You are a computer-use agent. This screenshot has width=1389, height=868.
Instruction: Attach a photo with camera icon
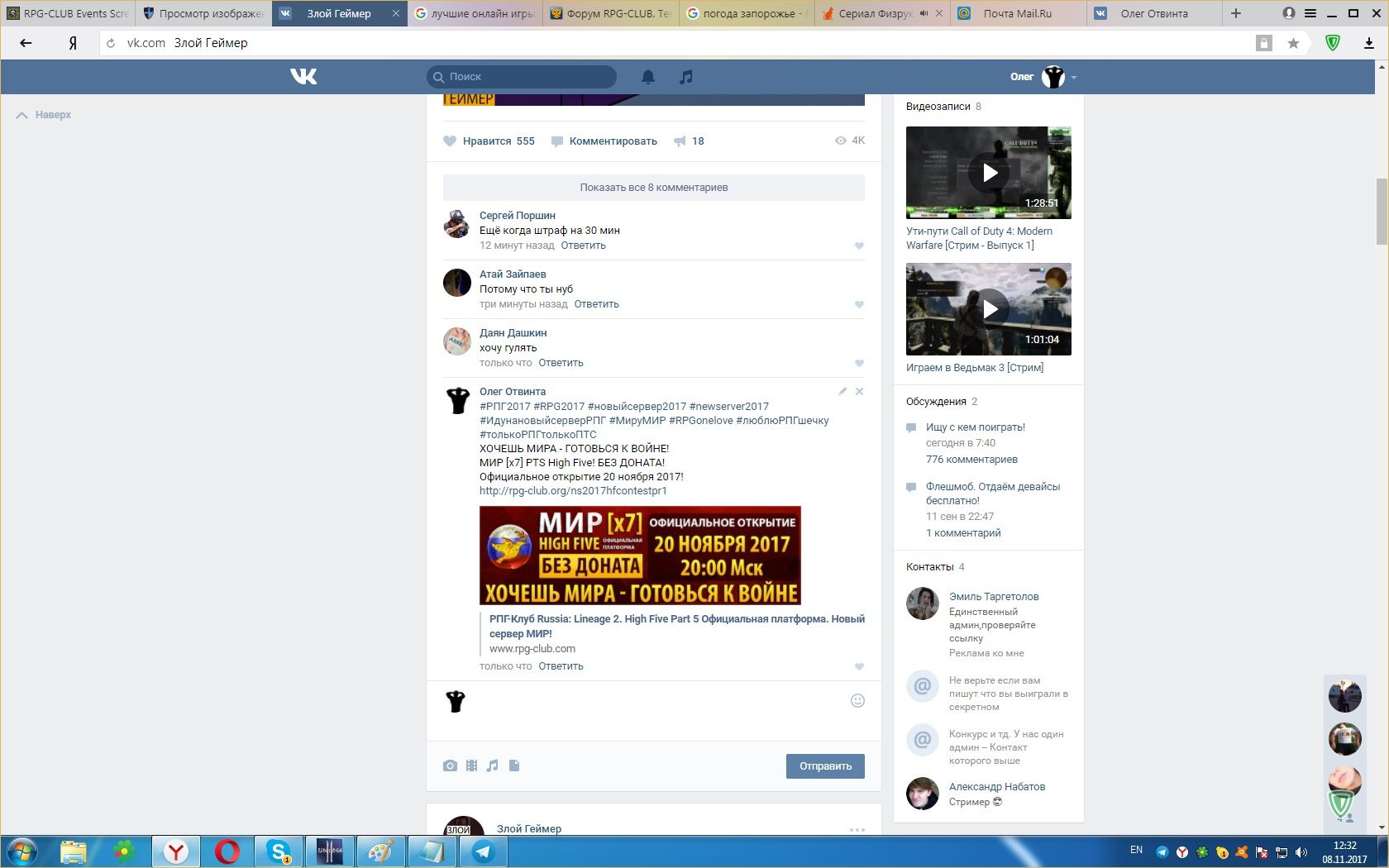[x=450, y=765]
